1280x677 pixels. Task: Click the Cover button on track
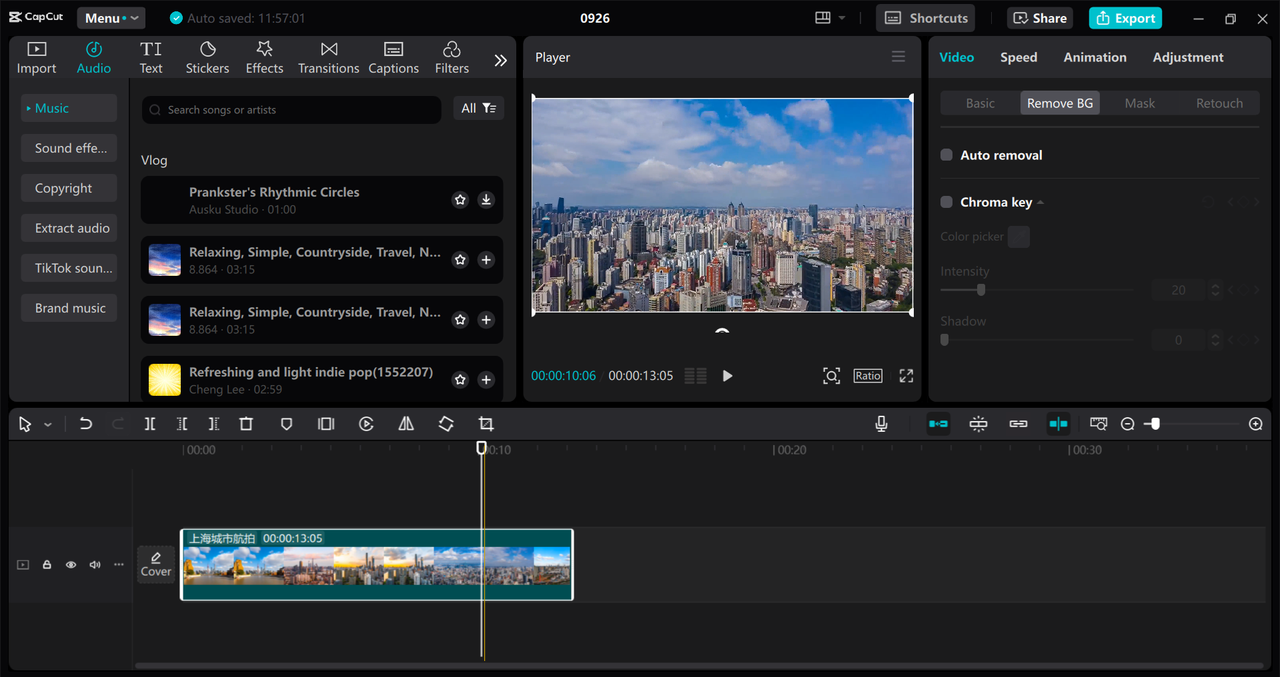[156, 564]
